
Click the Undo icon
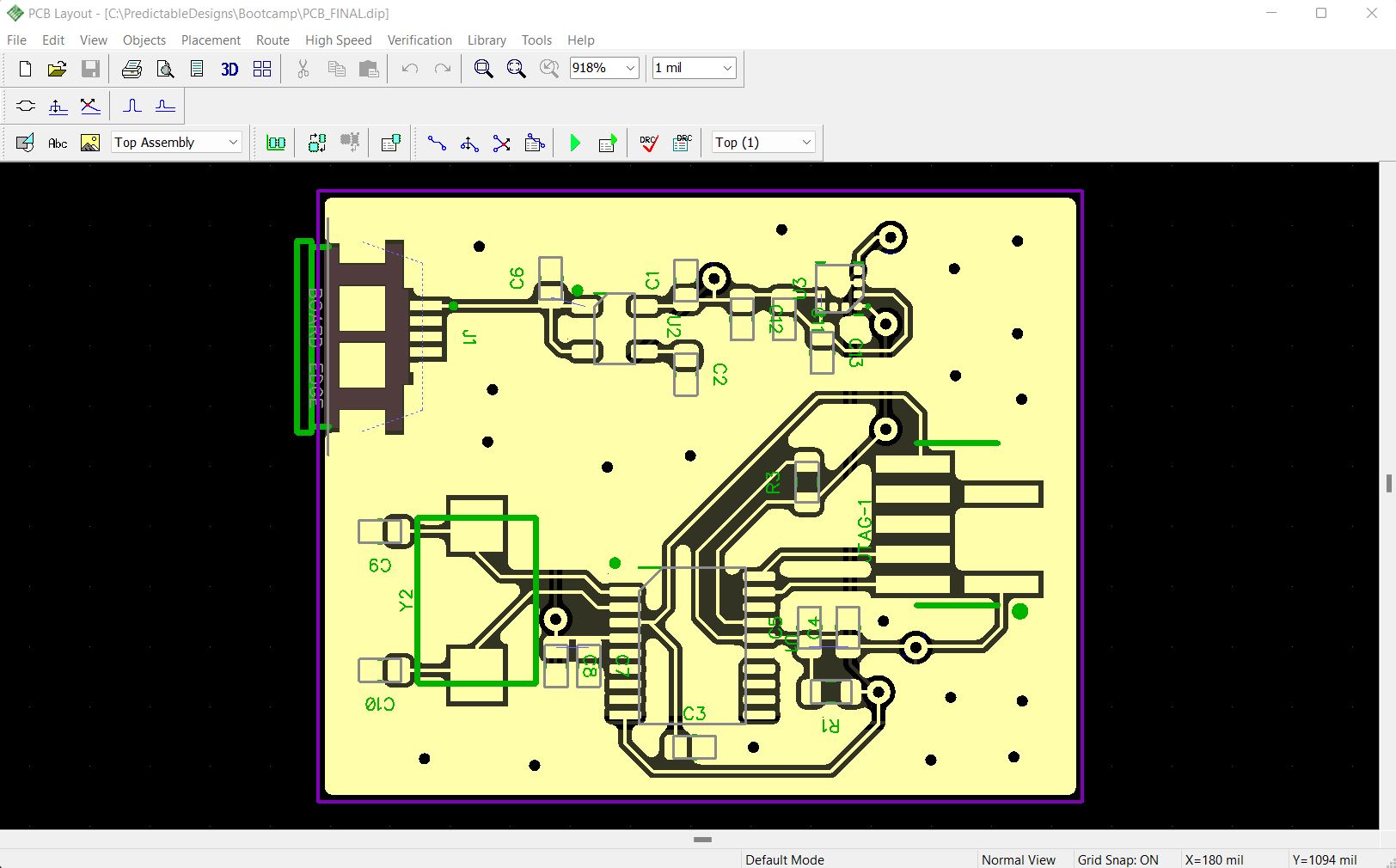[408, 69]
